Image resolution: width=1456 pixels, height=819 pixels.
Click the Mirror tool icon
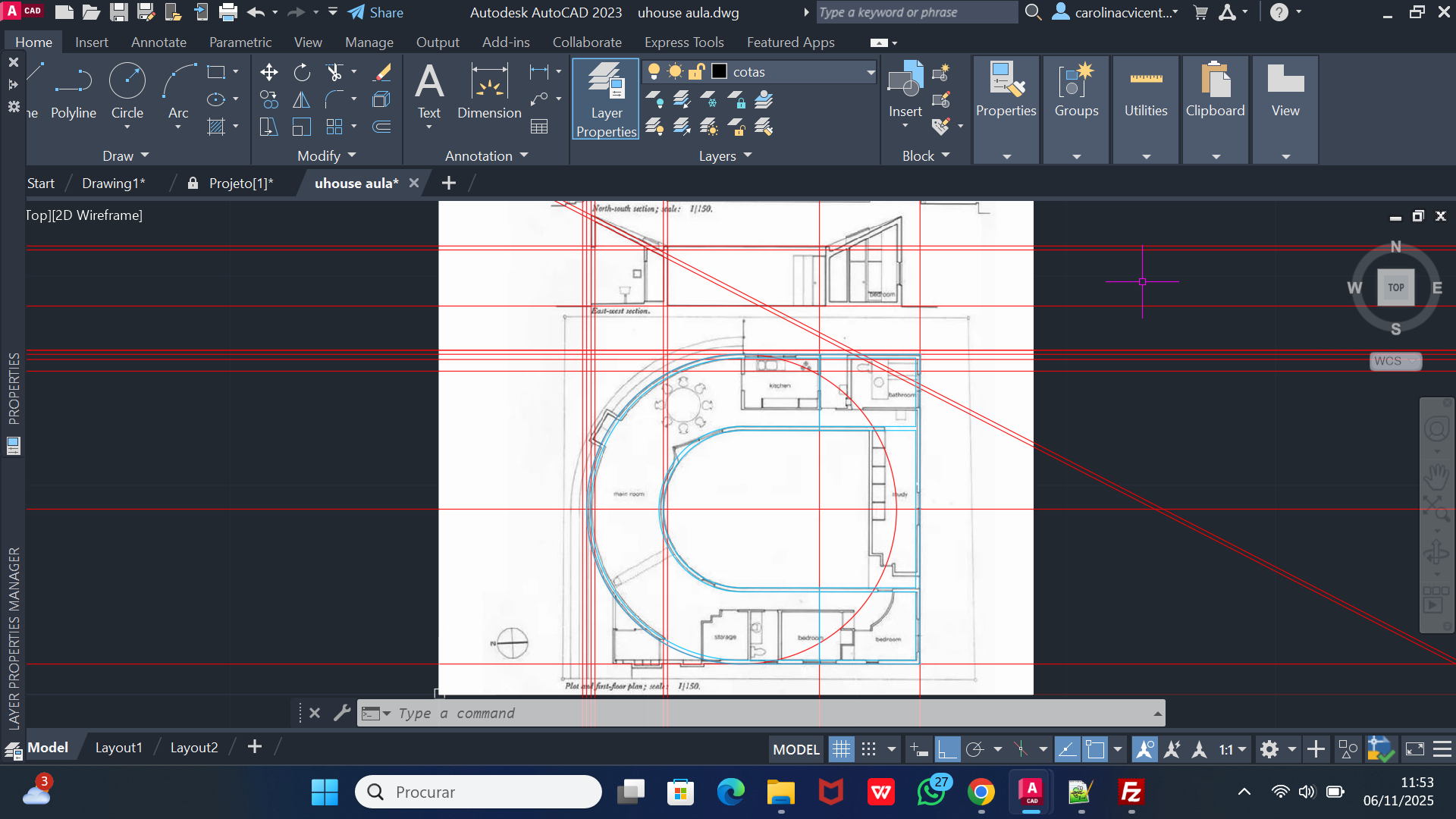point(302,99)
